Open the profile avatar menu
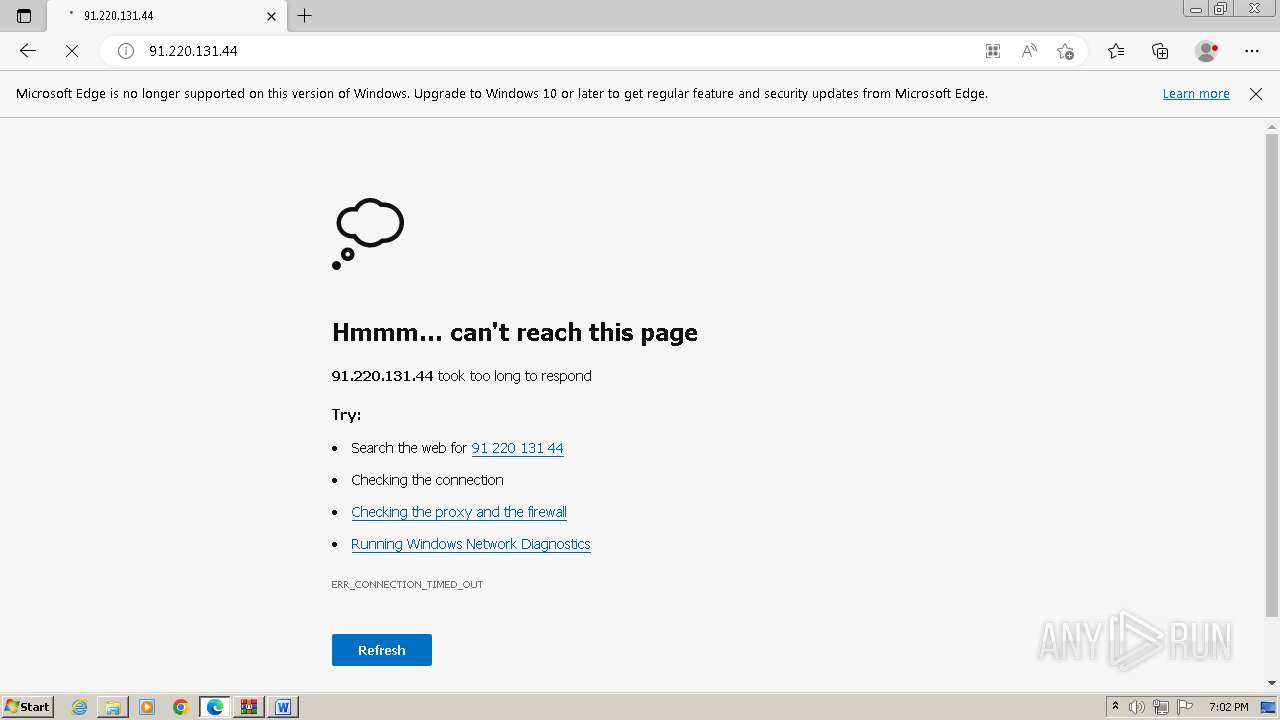 (1206, 51)
